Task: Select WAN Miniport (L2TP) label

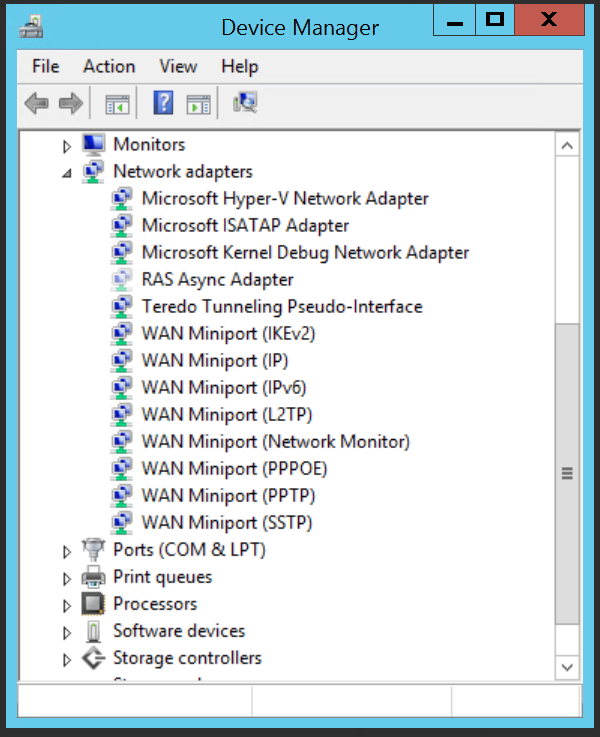Action: tap(227, 415)
